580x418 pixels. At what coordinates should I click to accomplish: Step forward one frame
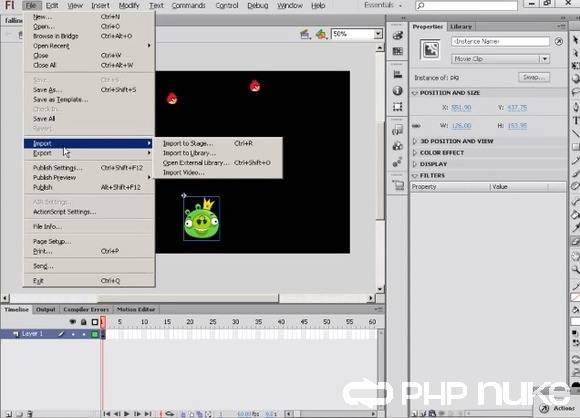pyautogui.click(x=137, y=414)
